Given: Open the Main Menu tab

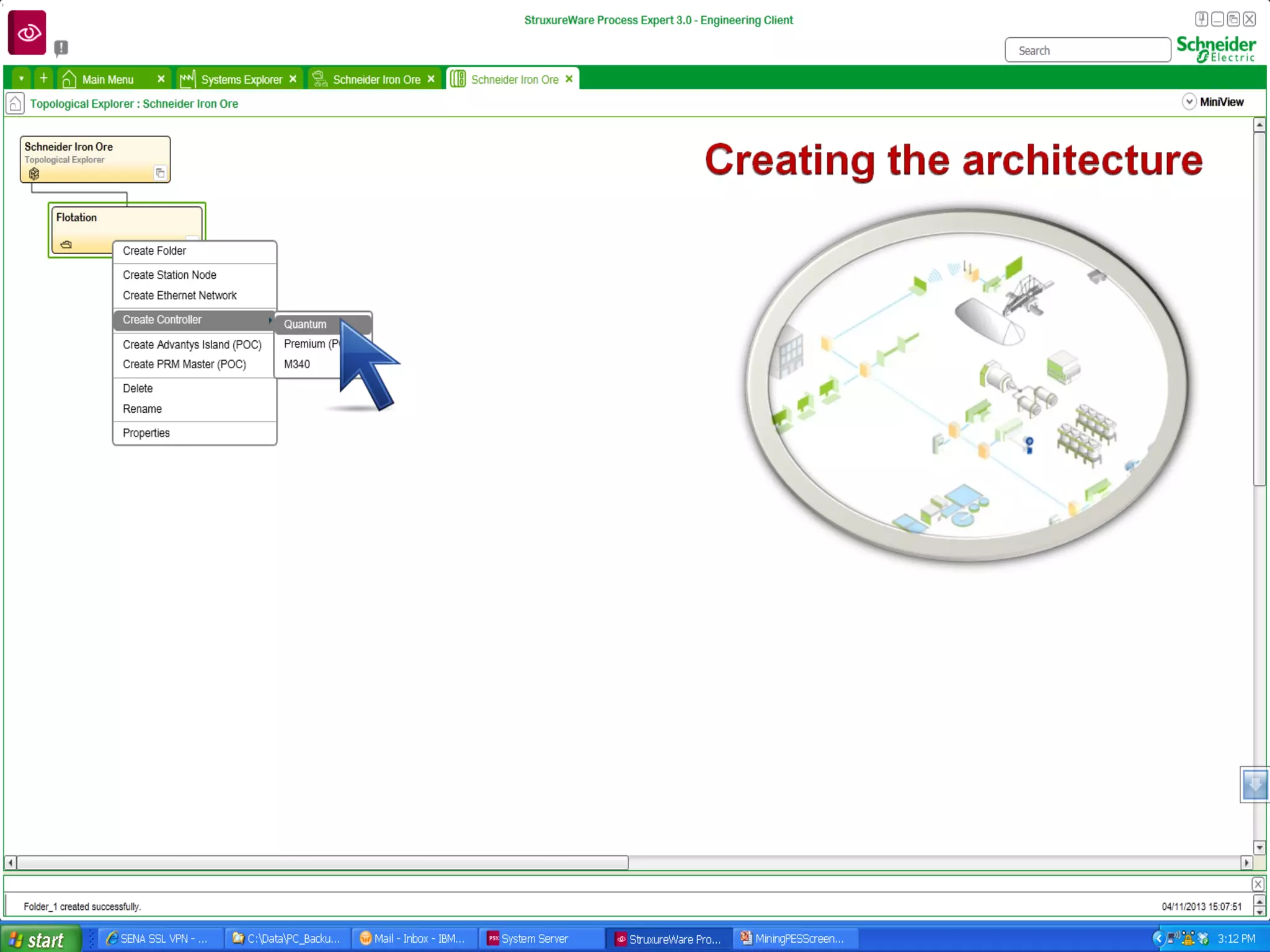Looking at the screenshot, I should [107, 79].
